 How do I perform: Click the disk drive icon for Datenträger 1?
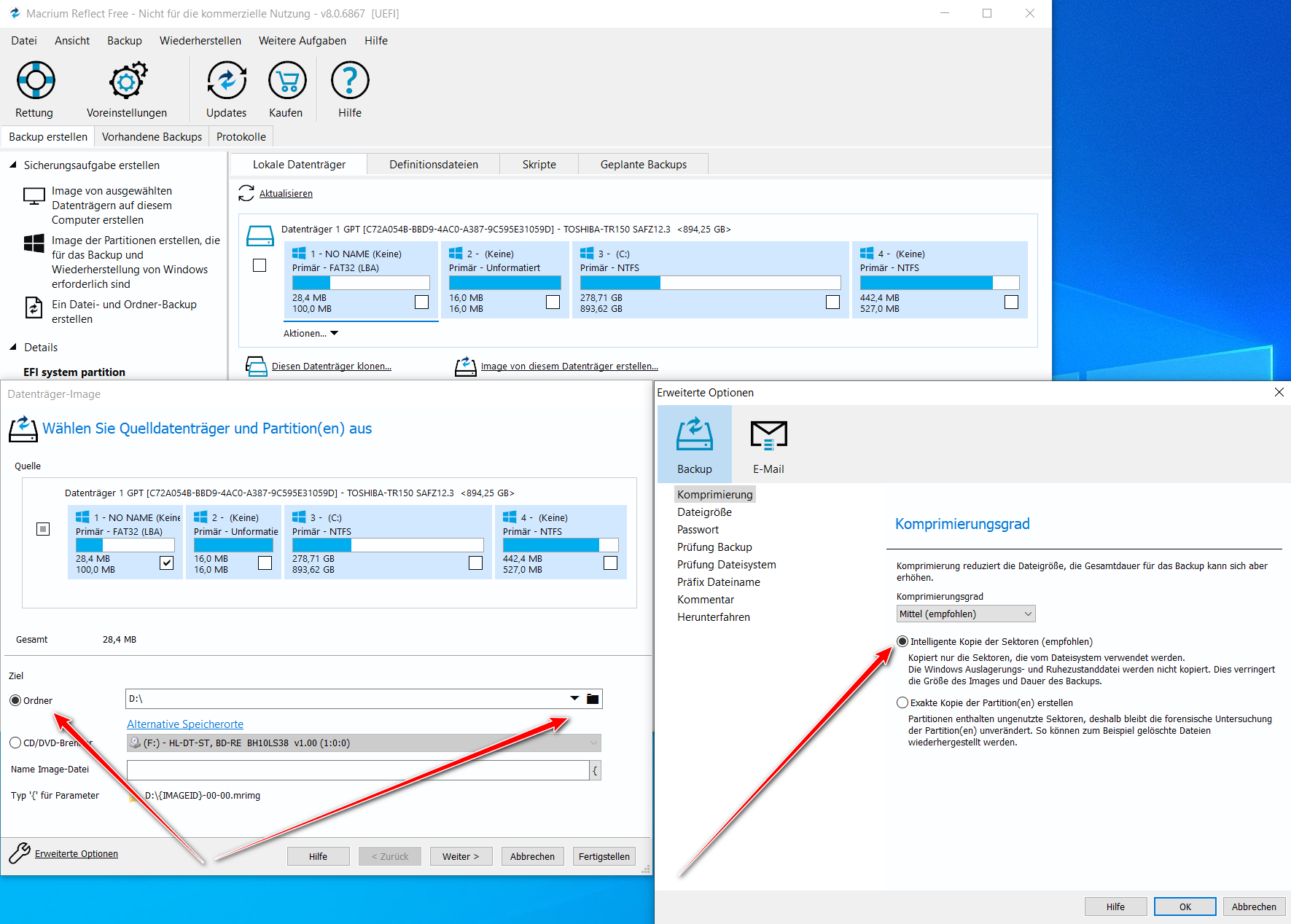(260, 236)
